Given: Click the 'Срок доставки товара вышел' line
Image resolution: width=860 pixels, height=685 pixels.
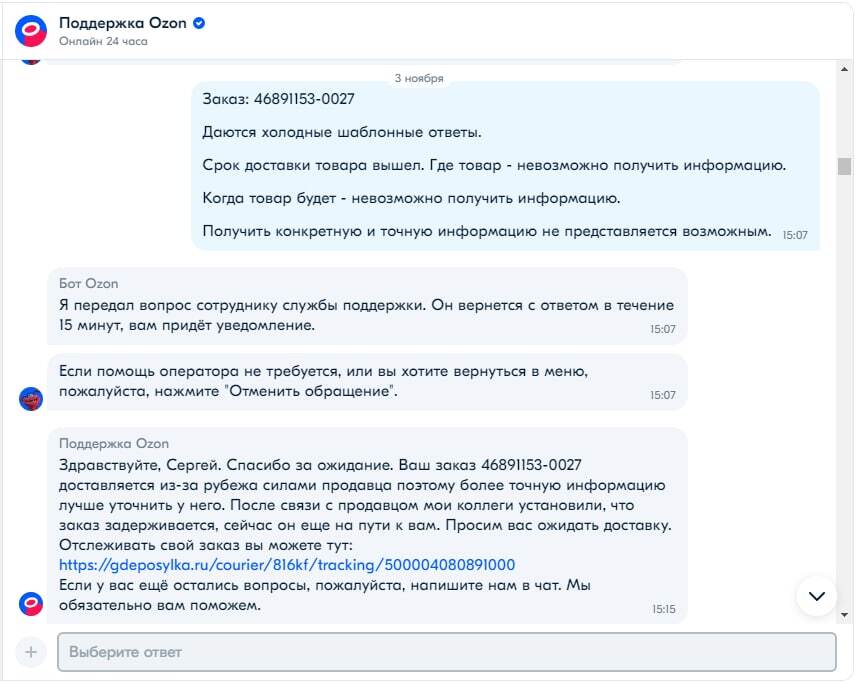Looking at the screenshot, I should pyautogui.click(x=494, y=165).
